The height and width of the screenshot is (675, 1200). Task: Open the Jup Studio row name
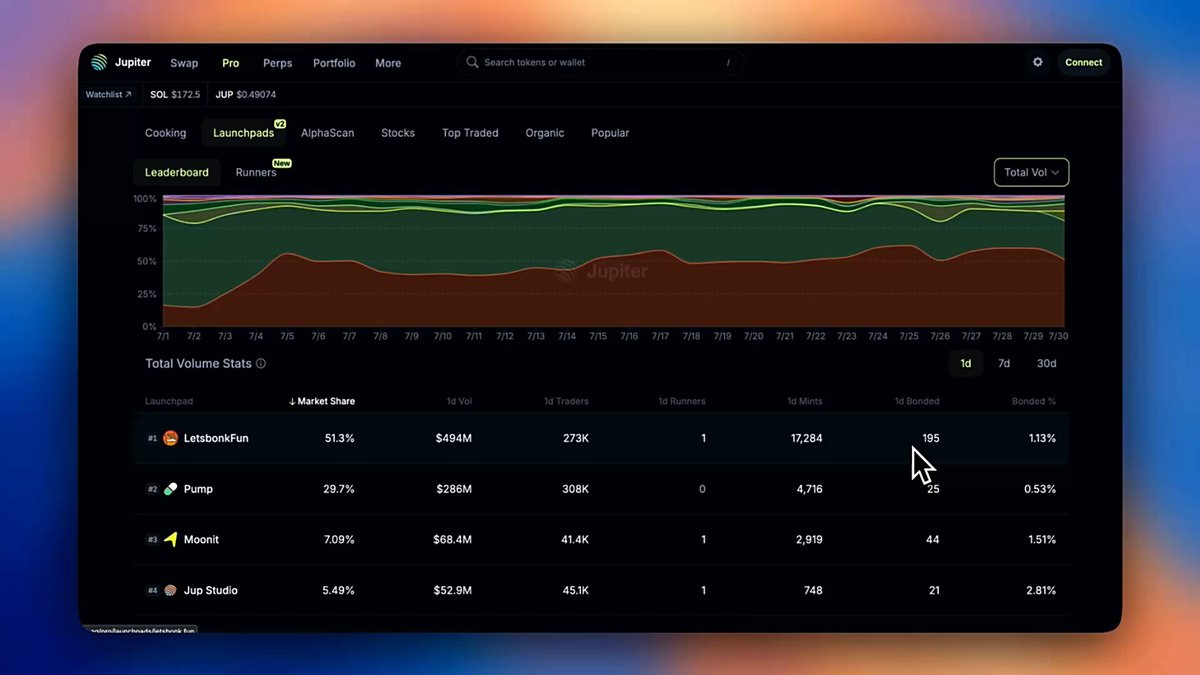tap(211, 590)
